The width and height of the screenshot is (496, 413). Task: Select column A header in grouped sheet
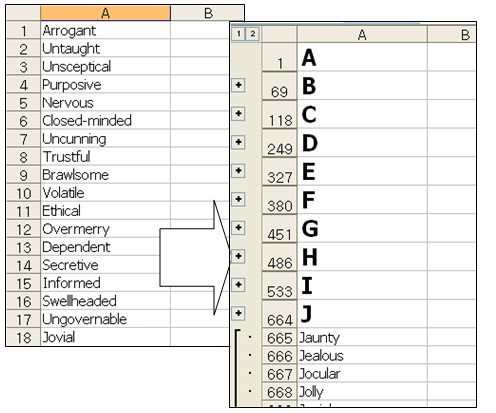362,35
